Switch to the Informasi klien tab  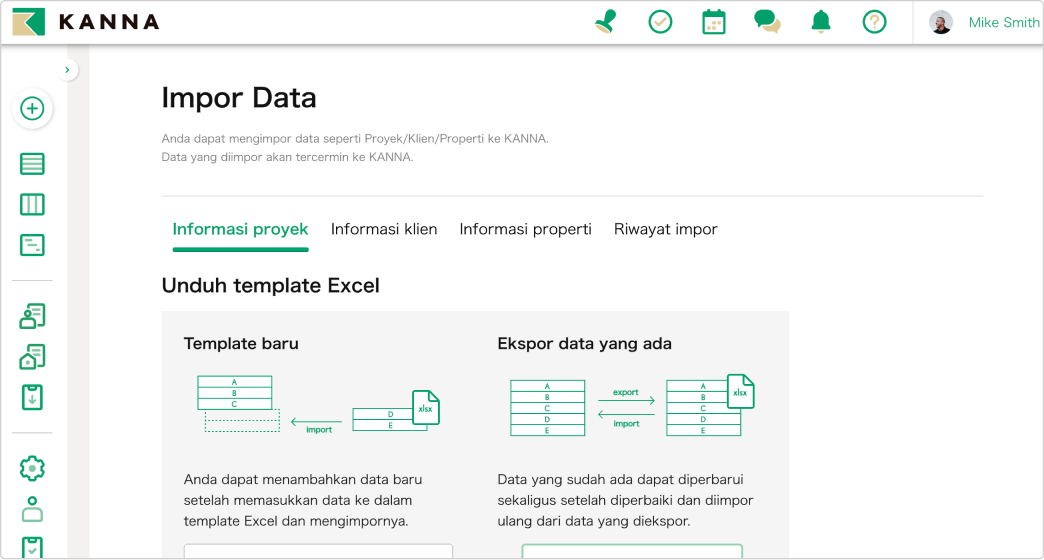(x=384, y=229)
